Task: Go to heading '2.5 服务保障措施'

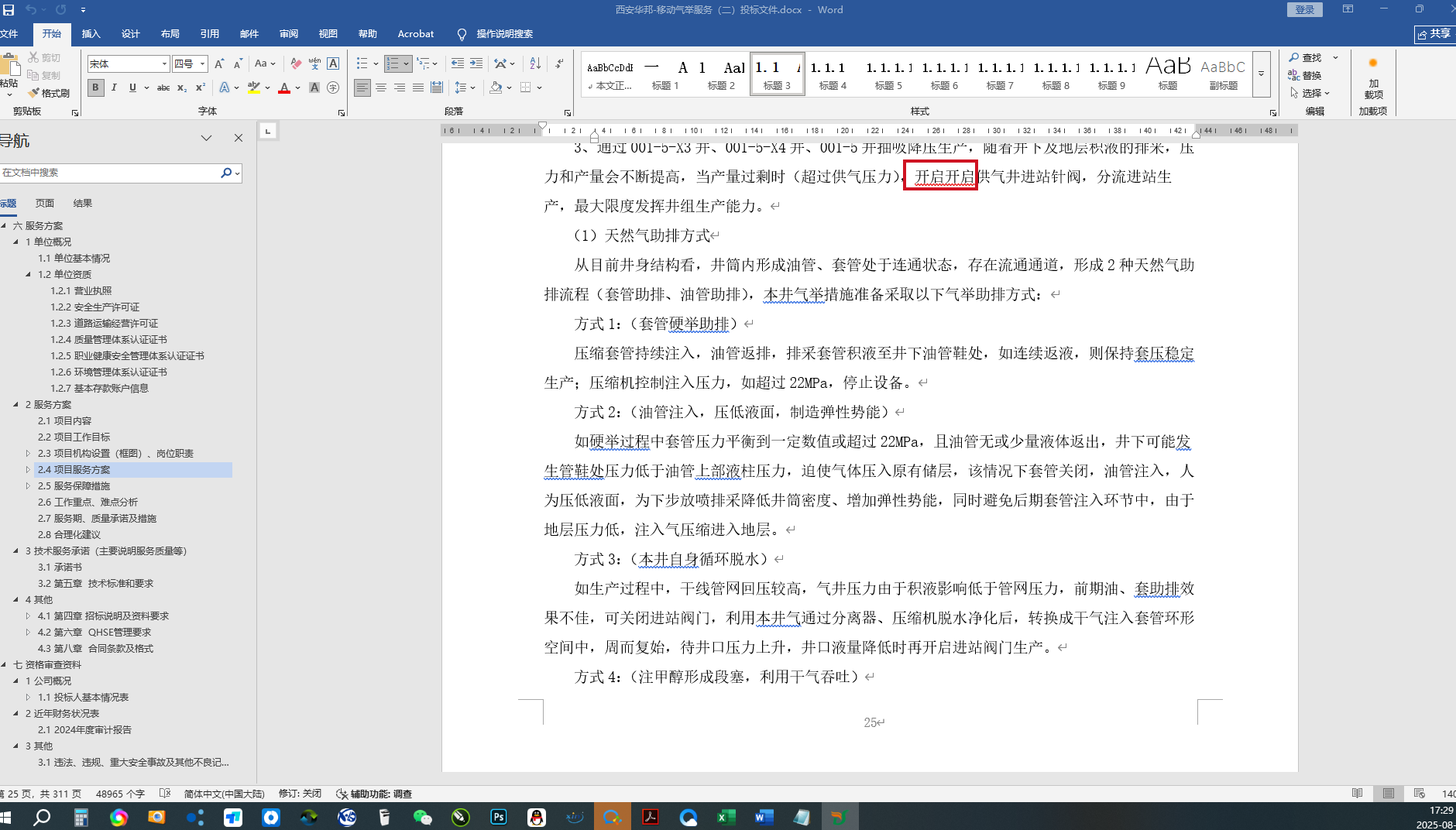Action: click(74, 485)
